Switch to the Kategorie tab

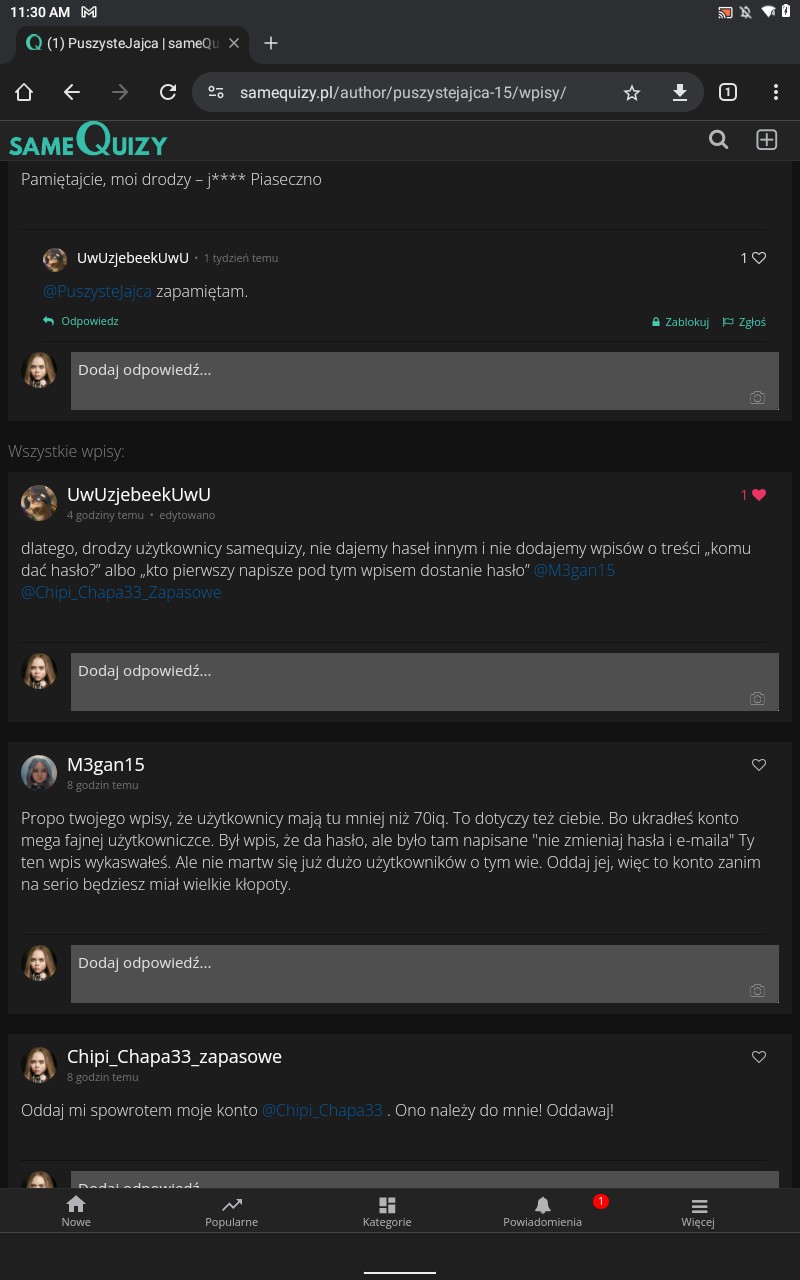click(387, 1211)
